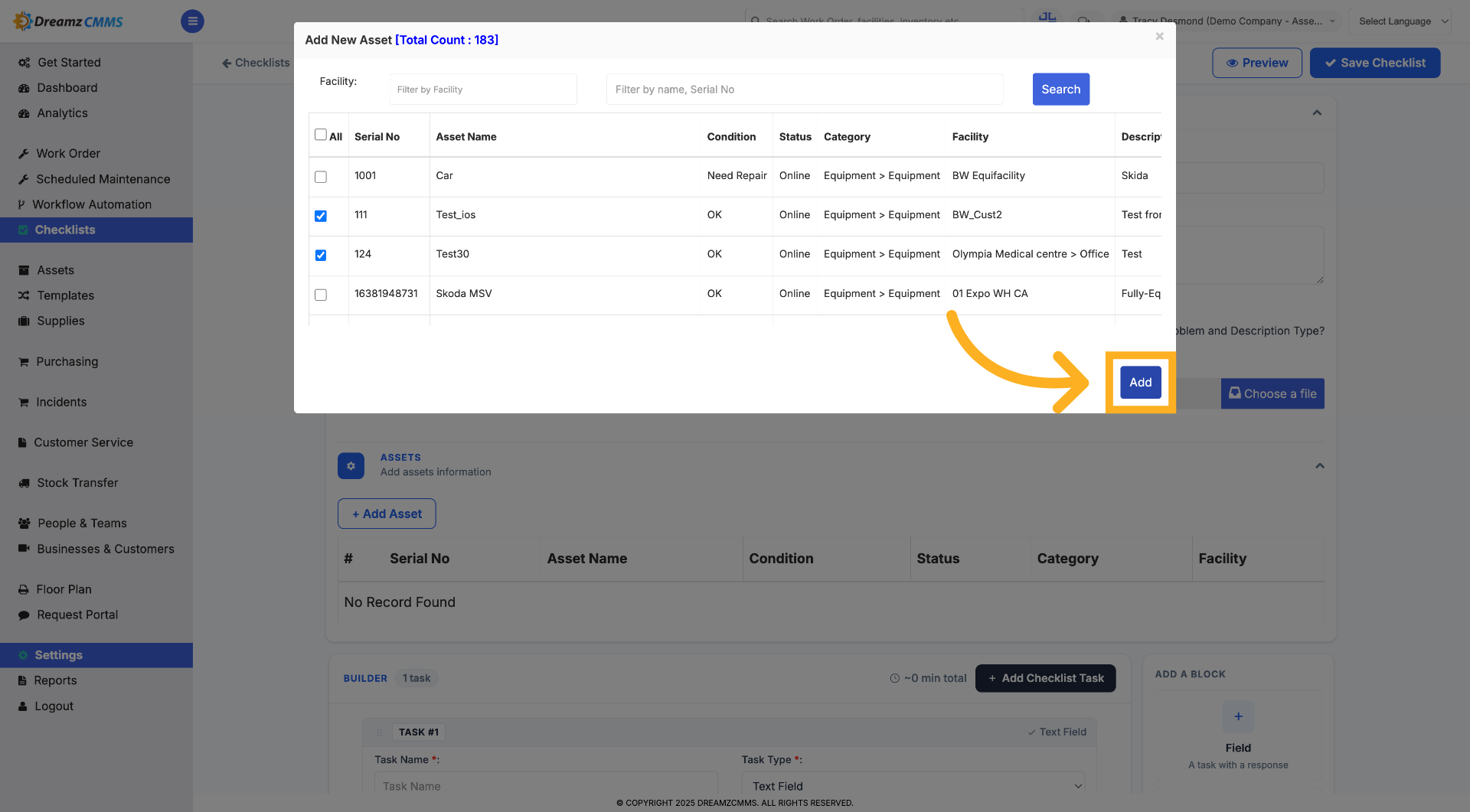The width and height of the screenshot is (1470, 812).
Task: Go to Work Order in sidebar
Action: point(68,154)
